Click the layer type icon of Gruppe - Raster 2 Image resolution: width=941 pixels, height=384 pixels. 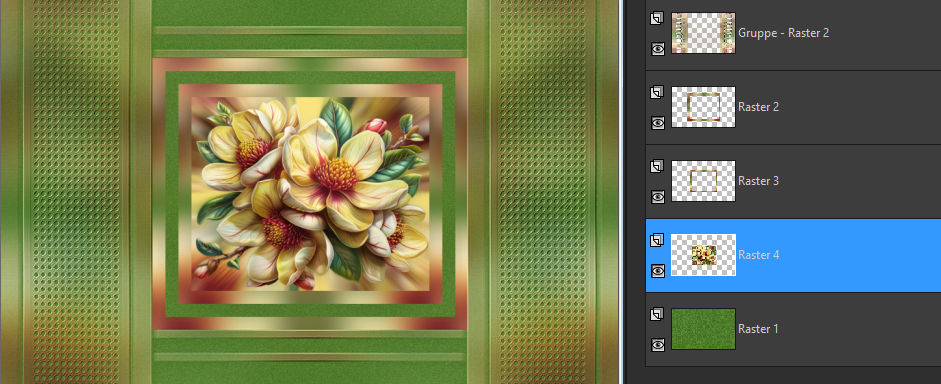[x=657, y=19]
